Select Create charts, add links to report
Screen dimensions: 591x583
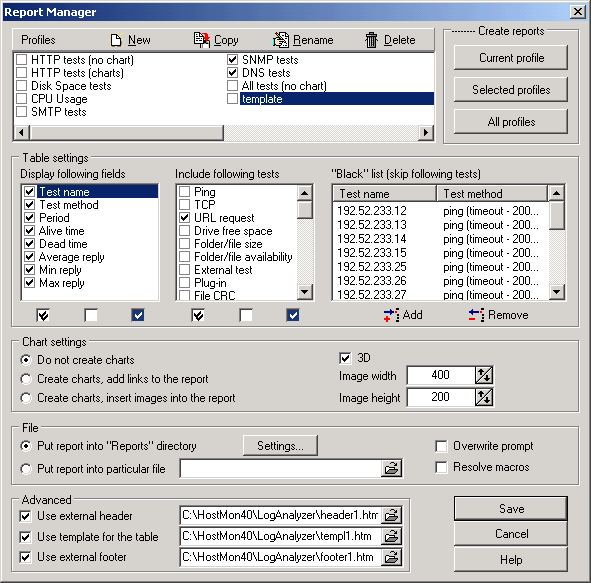26,379
